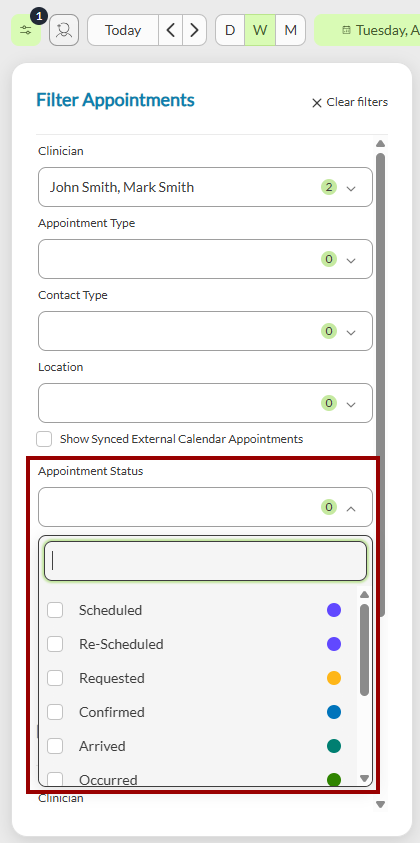Go to previous week arrow
Screen dimensions: 420x843
(x=170, y=30)
